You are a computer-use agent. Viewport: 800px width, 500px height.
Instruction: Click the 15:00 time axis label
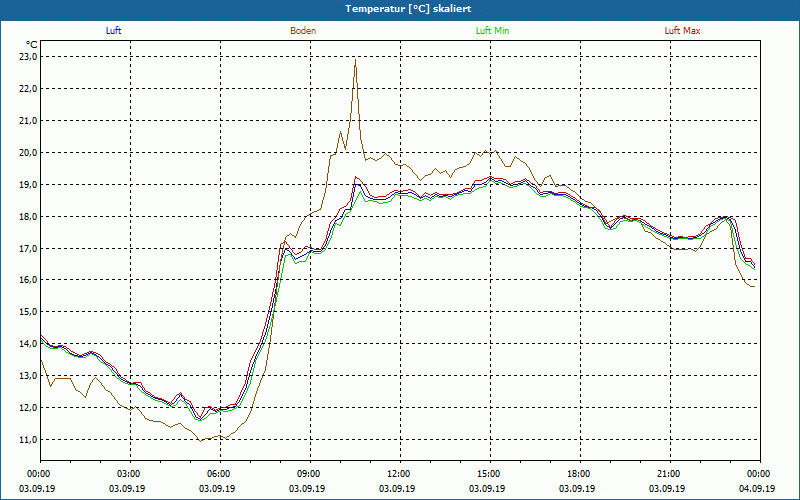(x=490, y=474)
